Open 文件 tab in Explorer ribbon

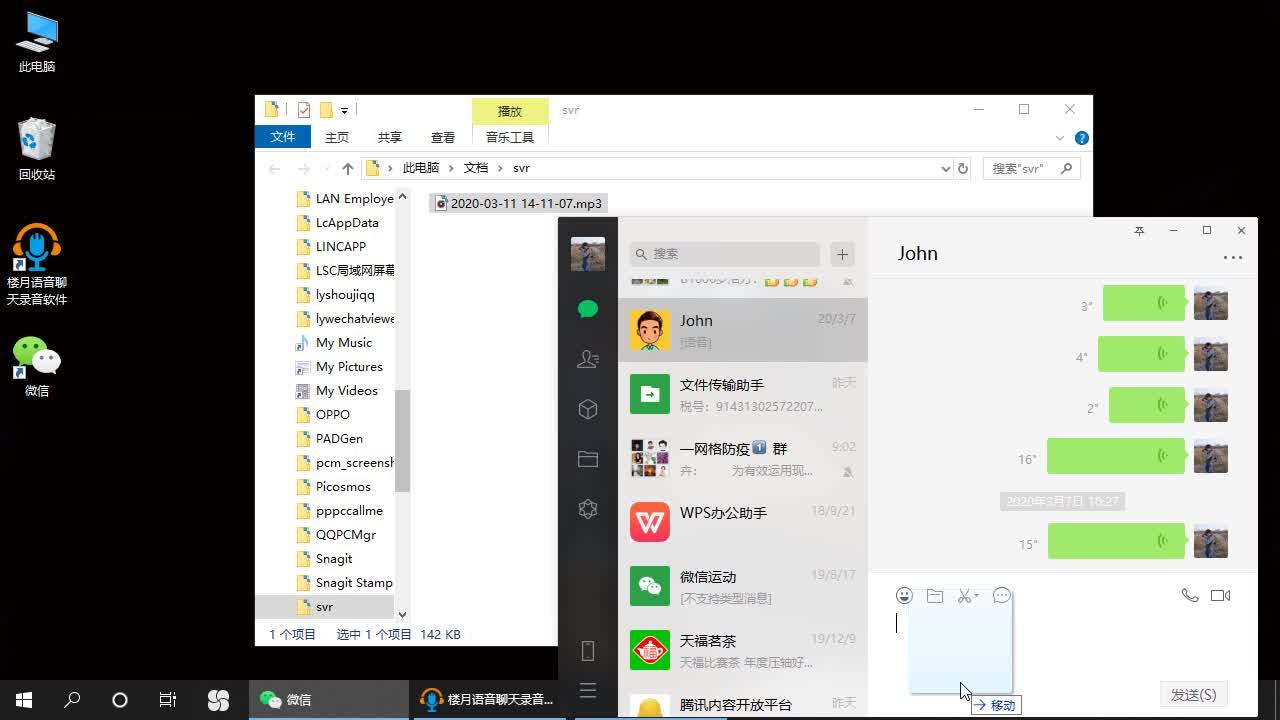click(x=283, y=137)
